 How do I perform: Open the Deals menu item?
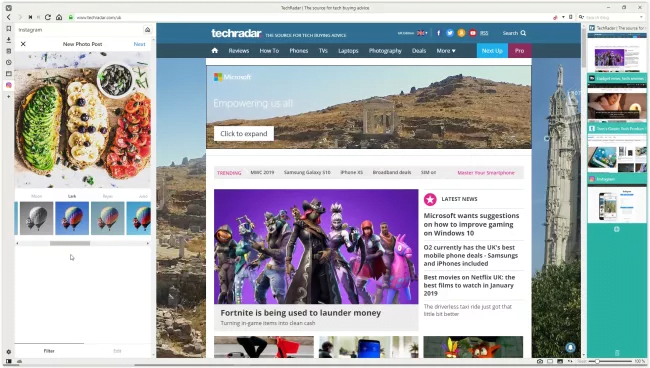point(419,51)
